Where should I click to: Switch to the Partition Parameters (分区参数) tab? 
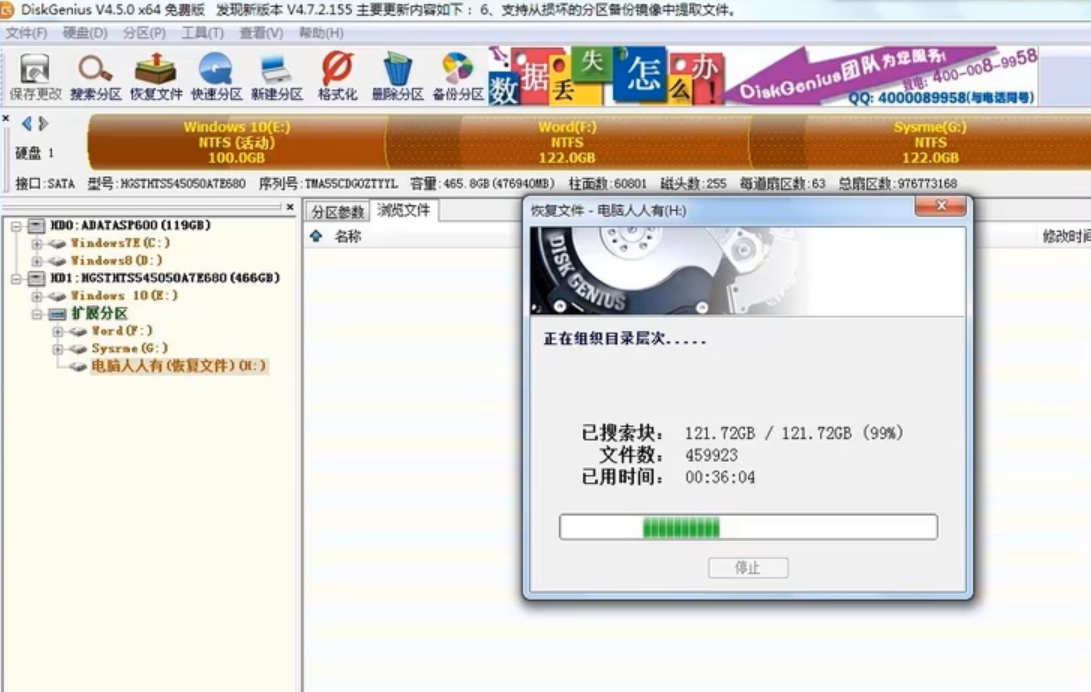click(337, 212)
